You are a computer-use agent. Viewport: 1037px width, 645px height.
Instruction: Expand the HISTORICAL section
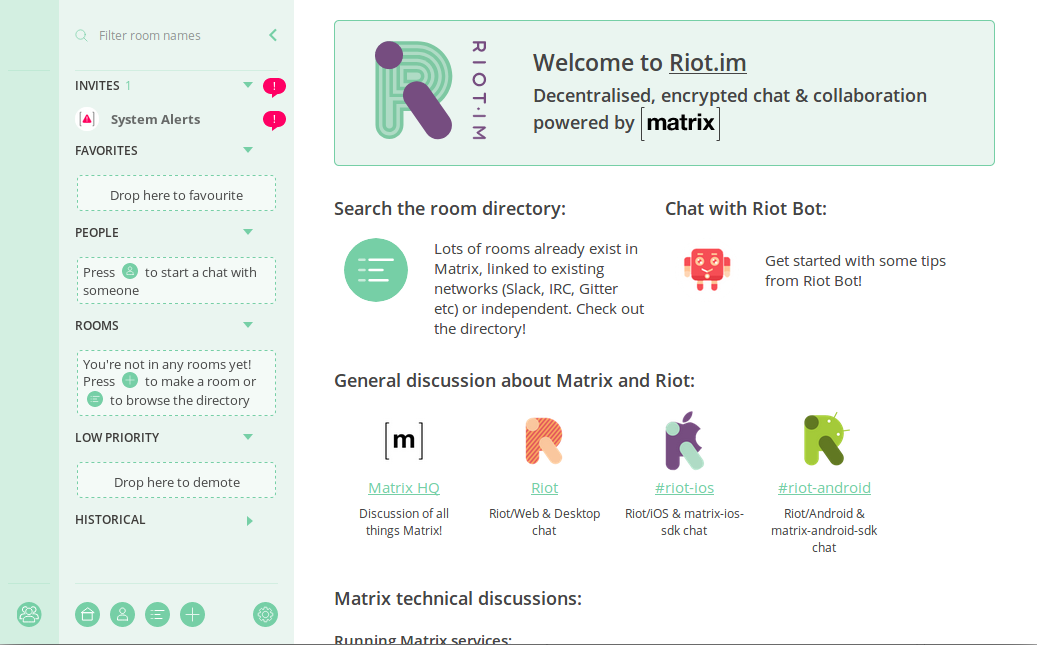249,520
